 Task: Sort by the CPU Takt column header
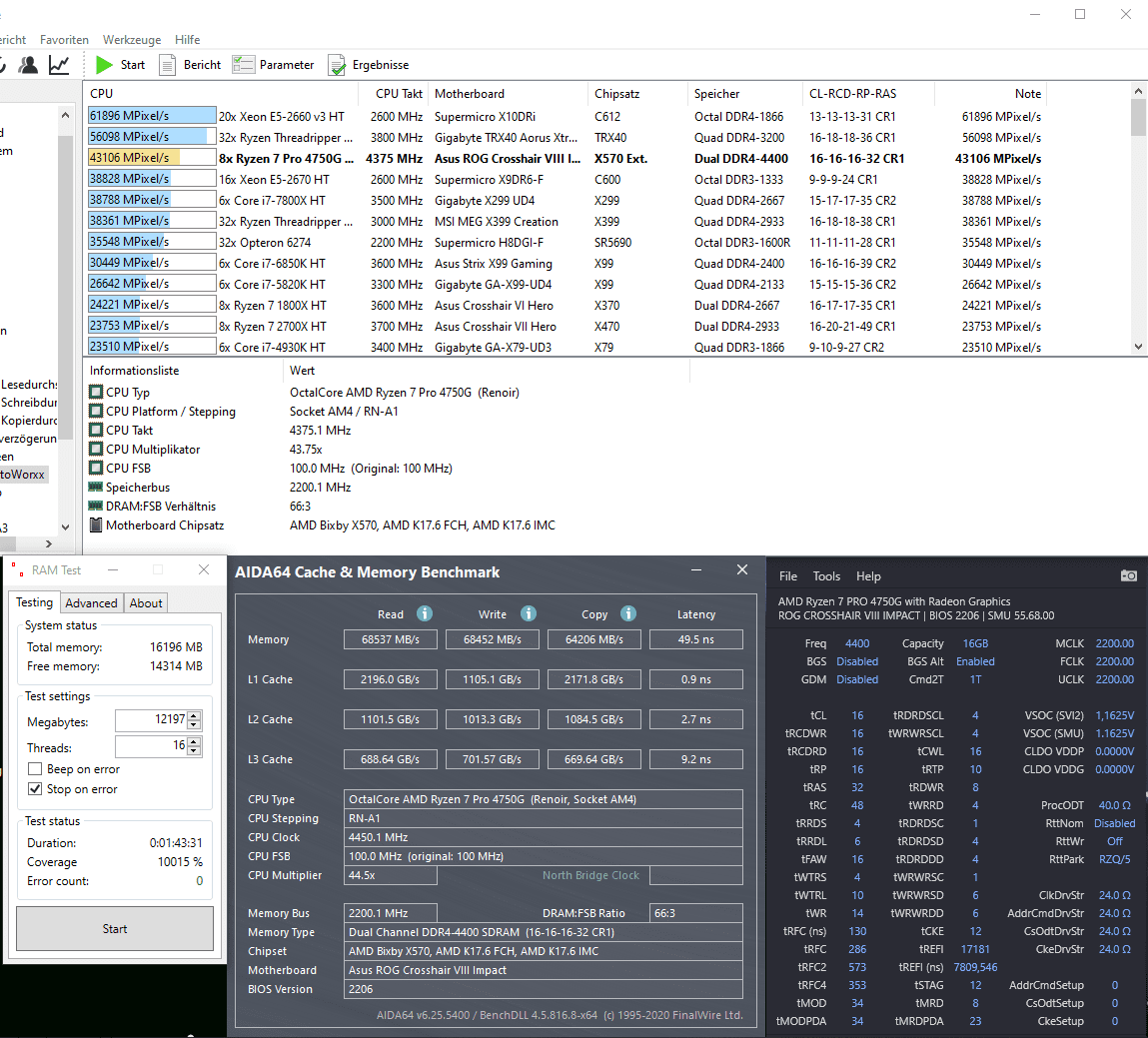(x=394, y=94)
